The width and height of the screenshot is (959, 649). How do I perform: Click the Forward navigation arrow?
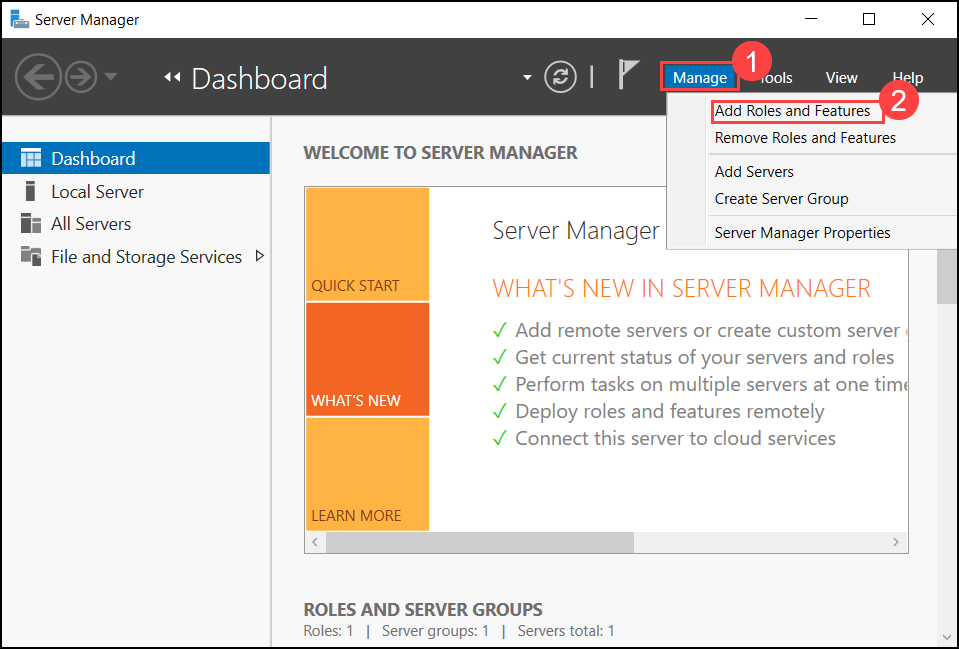81,77
